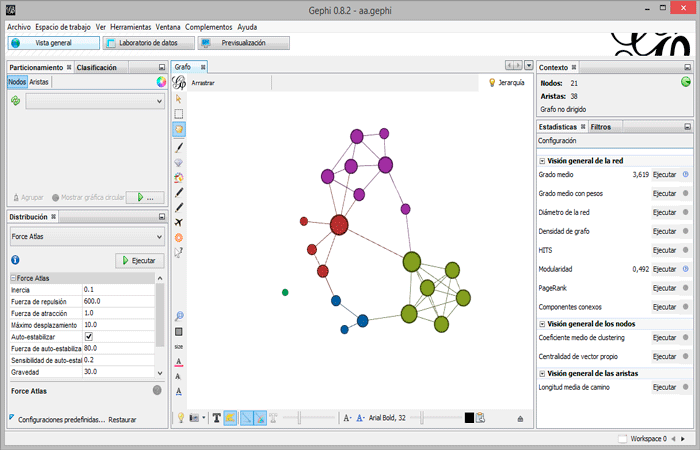Open the Grafo tab list dropdown

[x=529, y=66]
